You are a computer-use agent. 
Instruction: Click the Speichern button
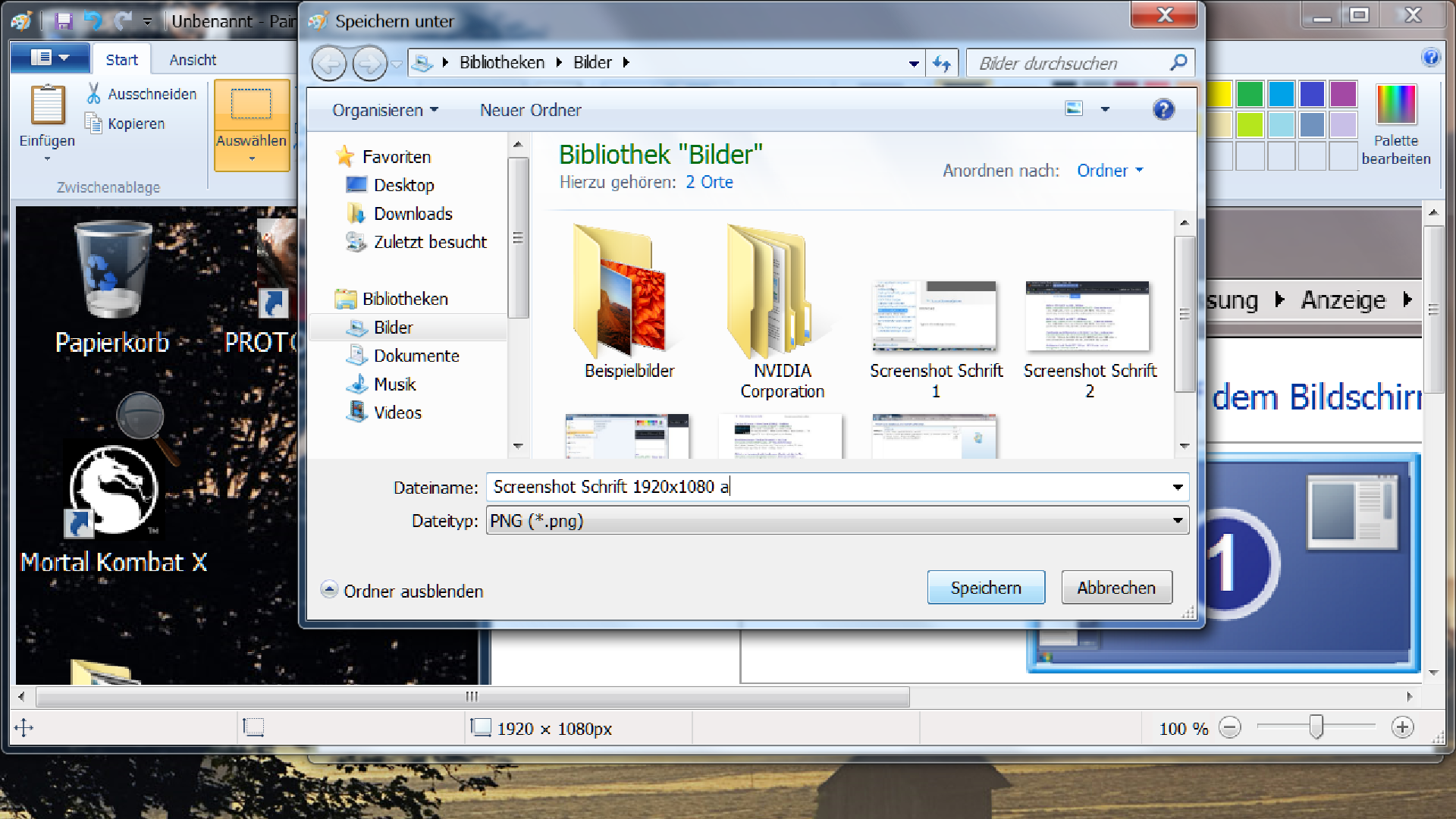point(985,588)
